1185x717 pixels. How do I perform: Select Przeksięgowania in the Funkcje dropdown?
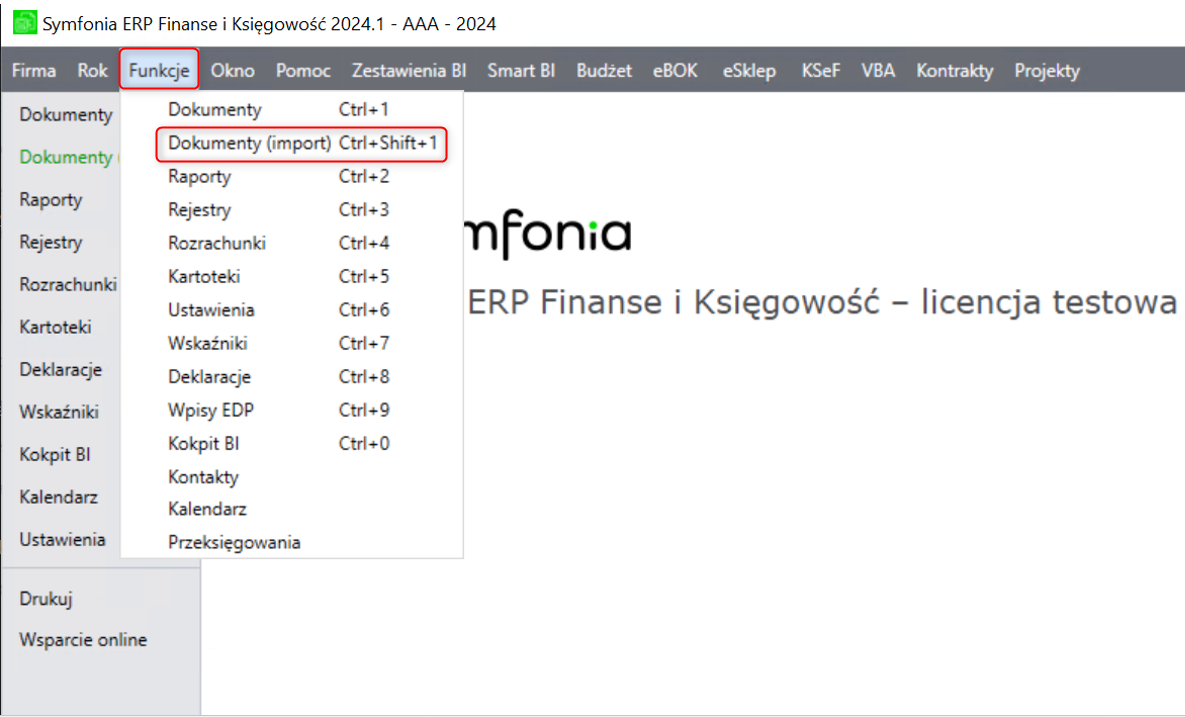click(x=292, y=542)
